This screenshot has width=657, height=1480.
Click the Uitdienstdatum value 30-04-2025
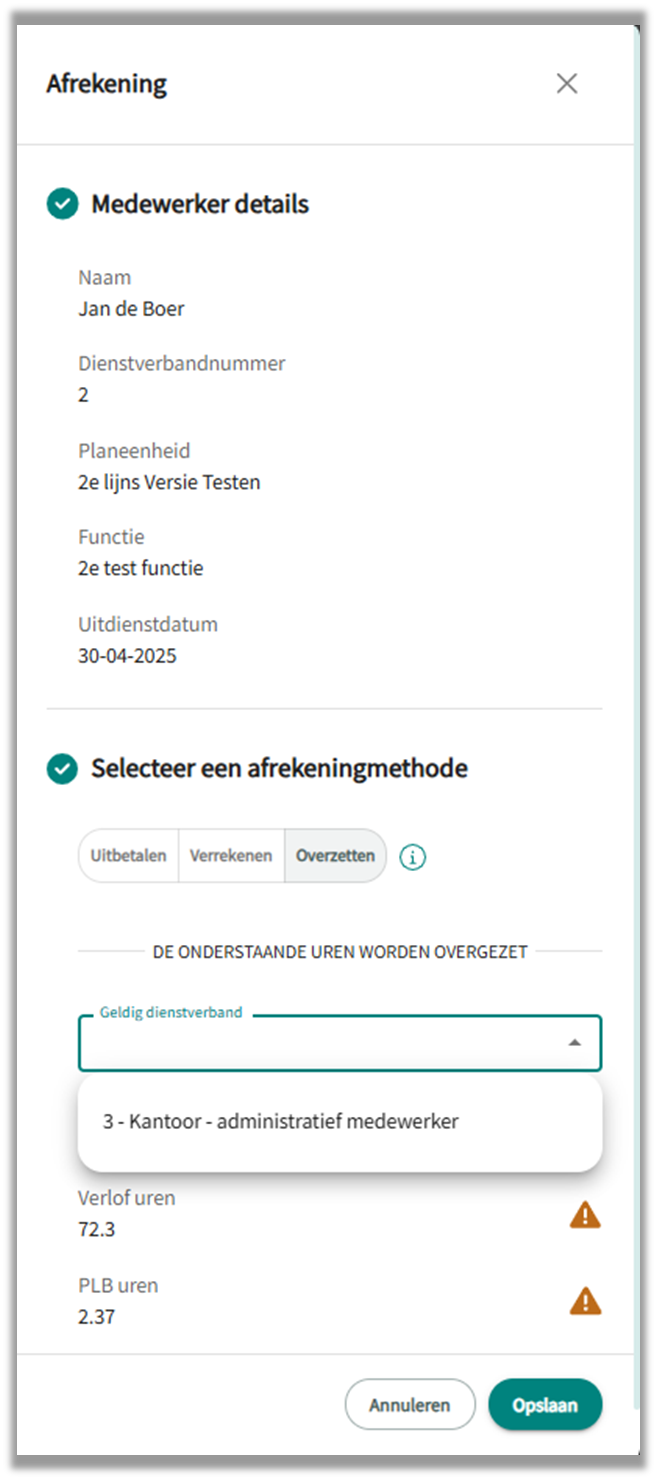127,657
